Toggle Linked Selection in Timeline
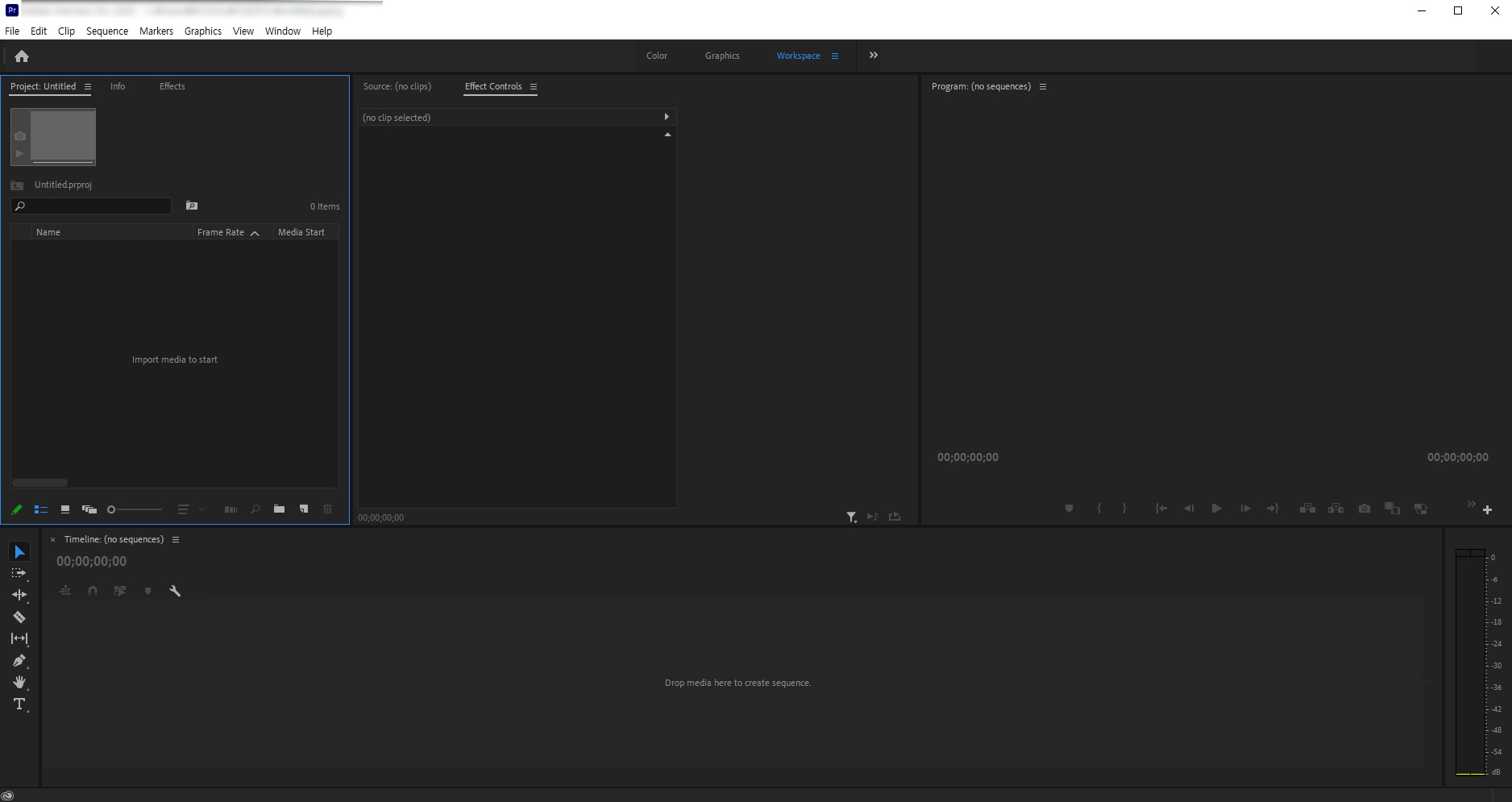Screen dimensions: 1512x802 [x=120, y=591]
